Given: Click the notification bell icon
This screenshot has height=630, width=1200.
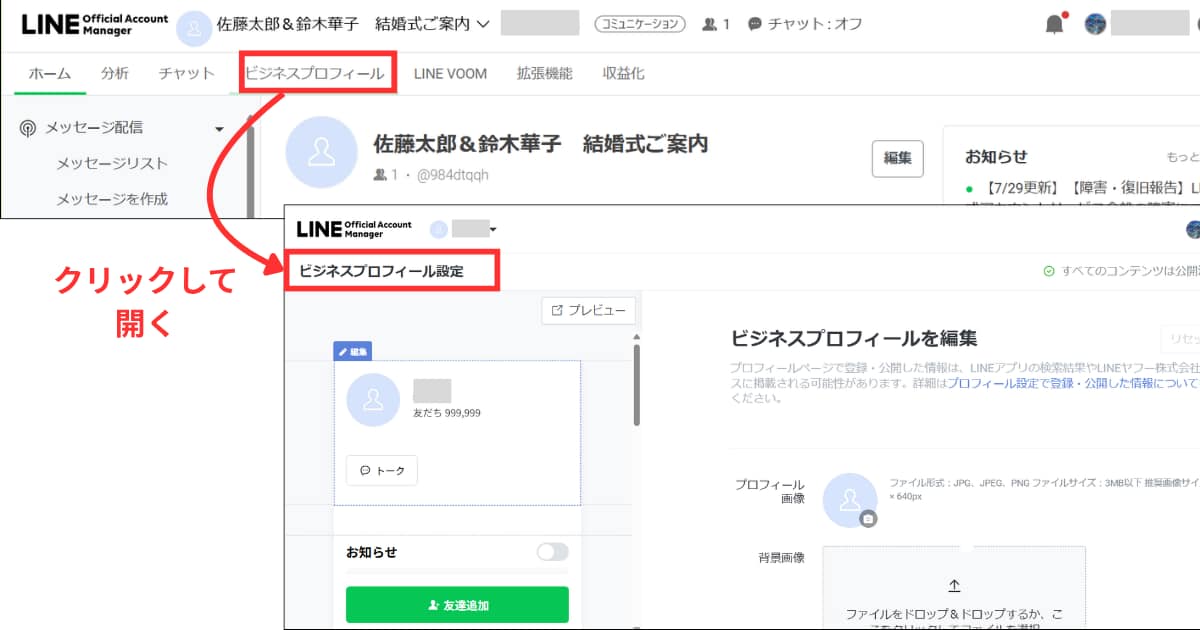Looking at the screenshot, I should tap(1054, 24).
